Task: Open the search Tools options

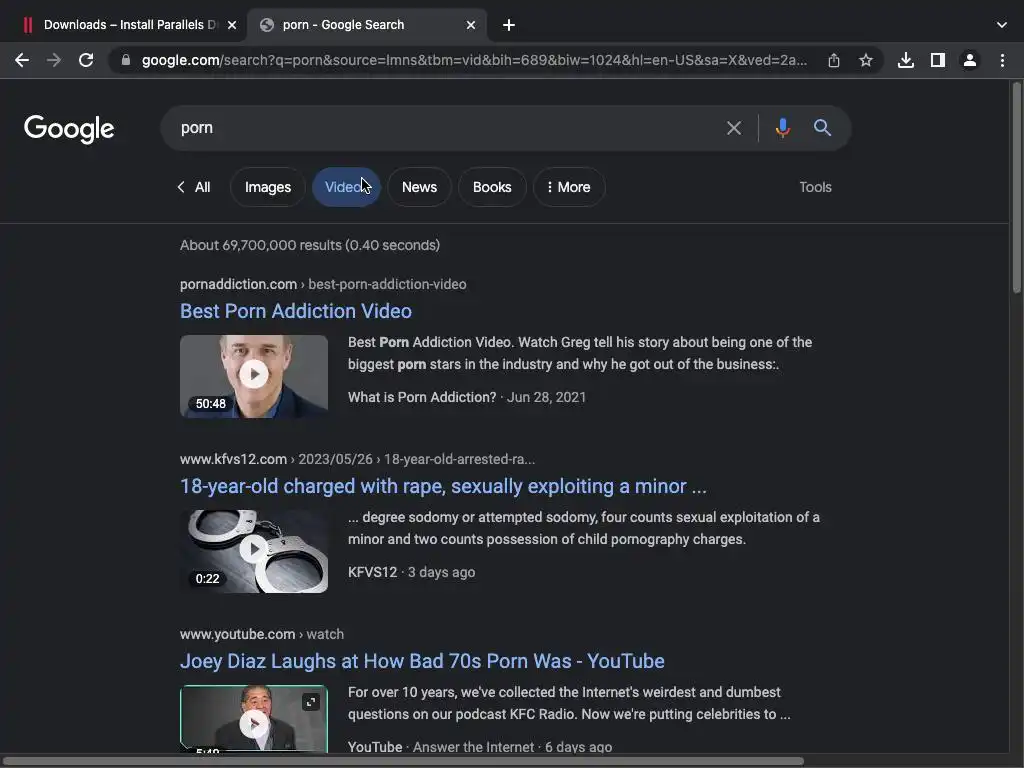Action: (815, 187)
